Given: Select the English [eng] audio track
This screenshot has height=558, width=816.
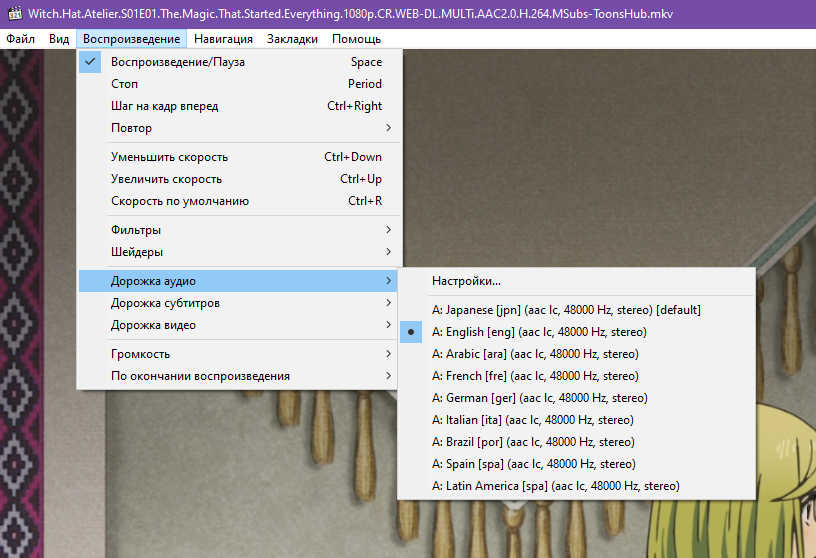Looking at the screenshot, I should [x=577, y=332].
